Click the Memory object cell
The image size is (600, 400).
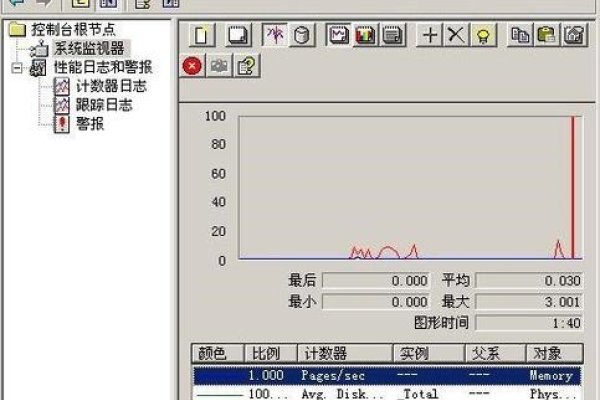pyautogui.click(x=551, y=376)
